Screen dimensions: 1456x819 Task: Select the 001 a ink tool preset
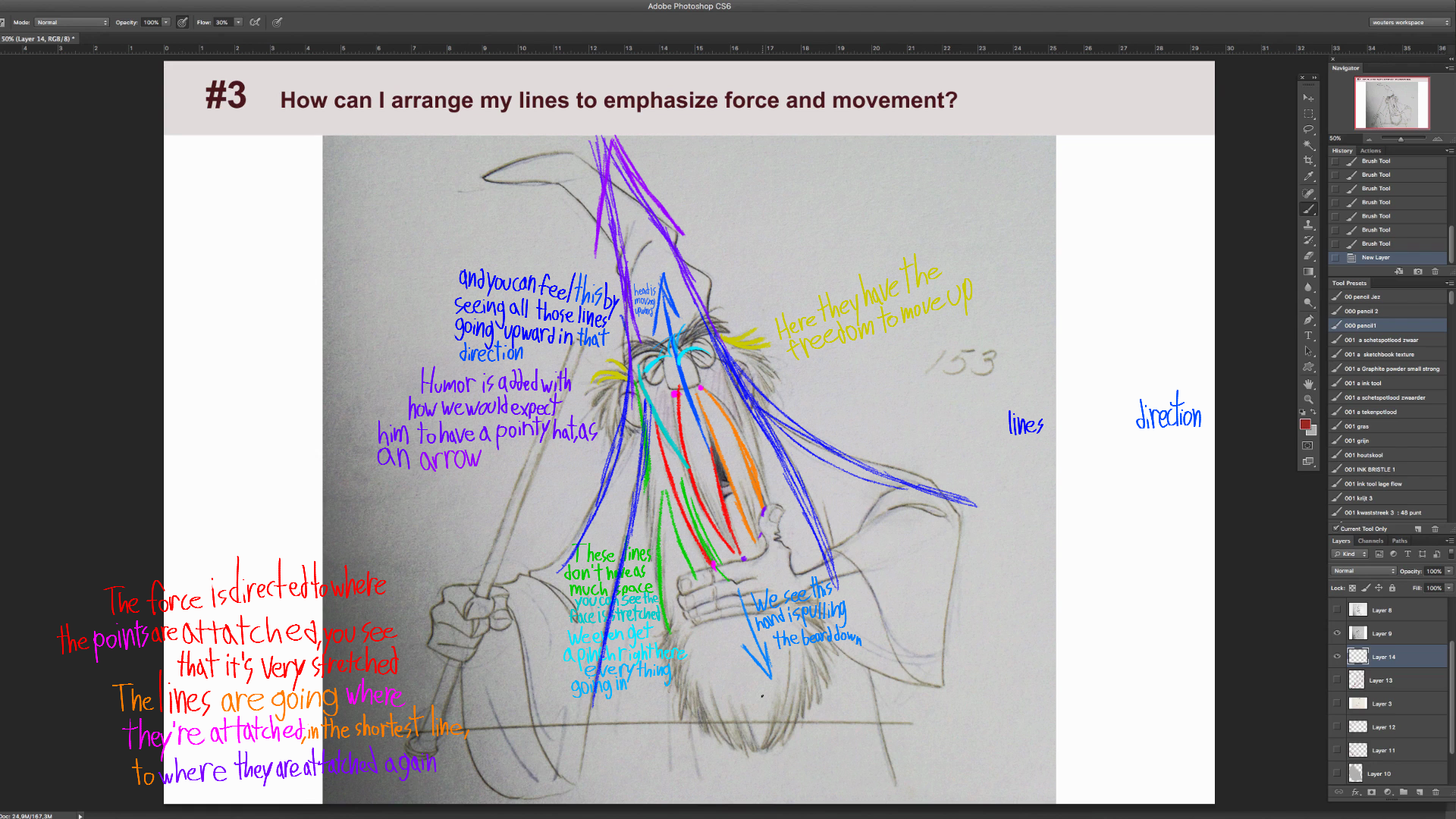[x=1388, y=383]
